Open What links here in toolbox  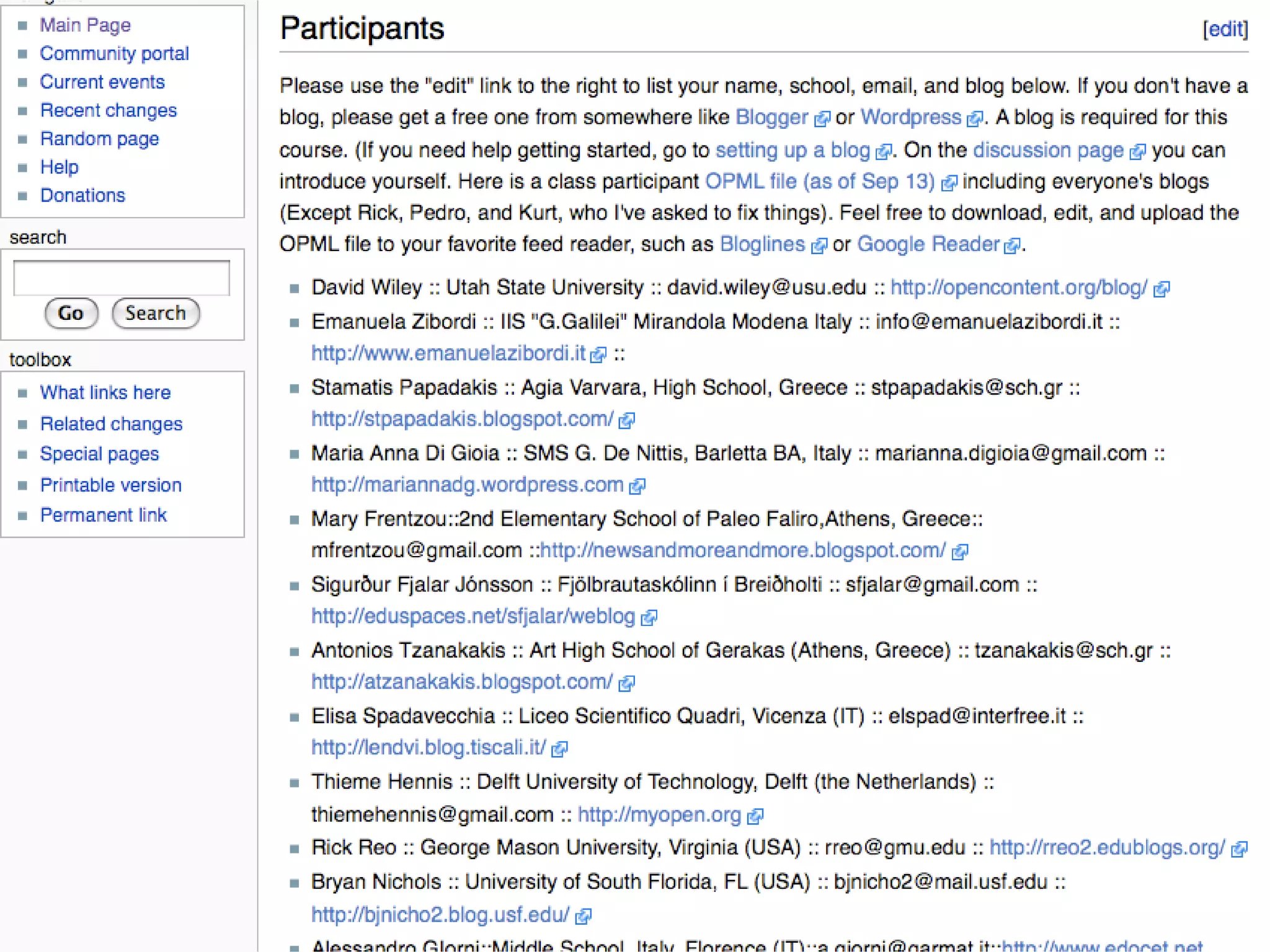105,392
